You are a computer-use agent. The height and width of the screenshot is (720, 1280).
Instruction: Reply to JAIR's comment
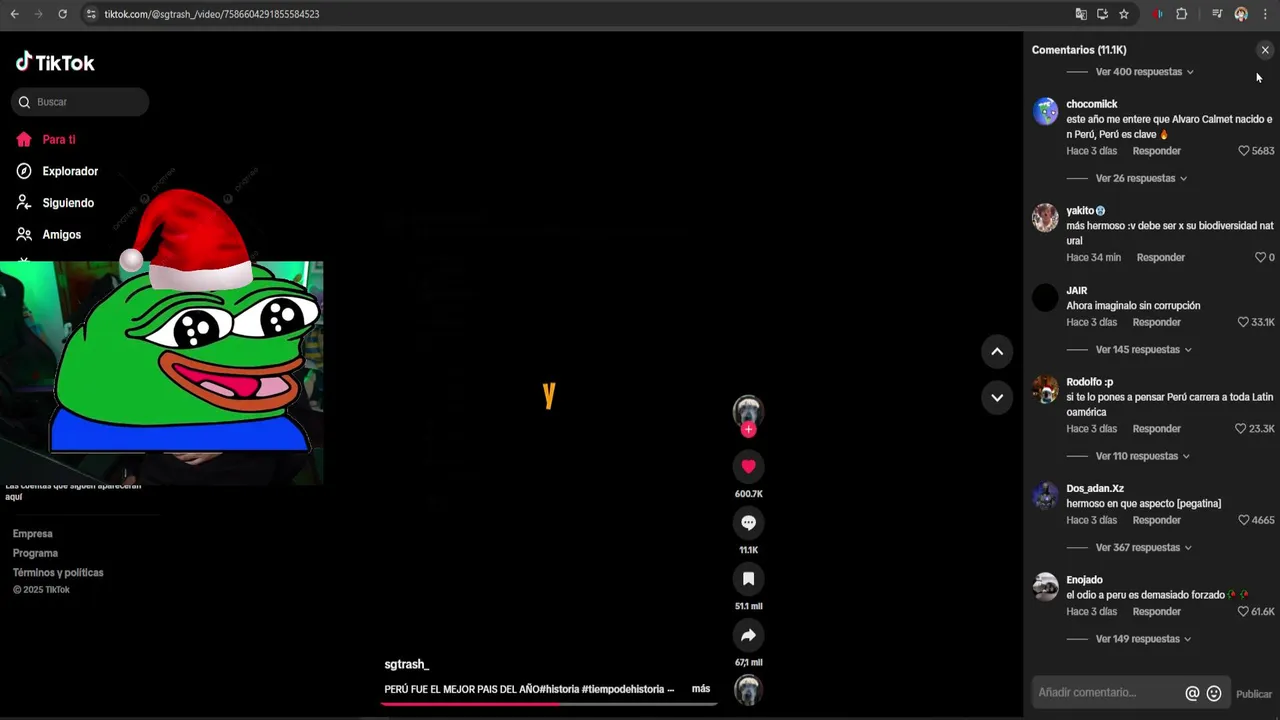tap(1156, 322)
